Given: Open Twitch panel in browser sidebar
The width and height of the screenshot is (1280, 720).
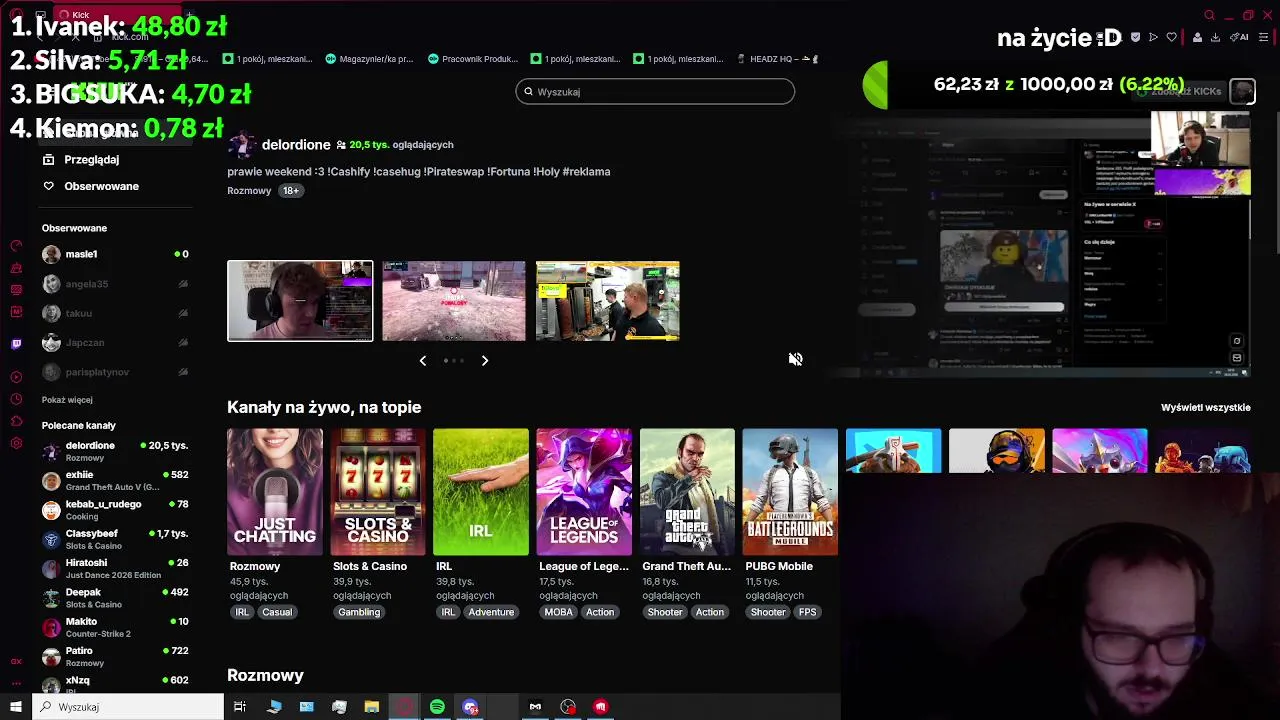Looking at the screenshot, I should click(x=16, y=343).
